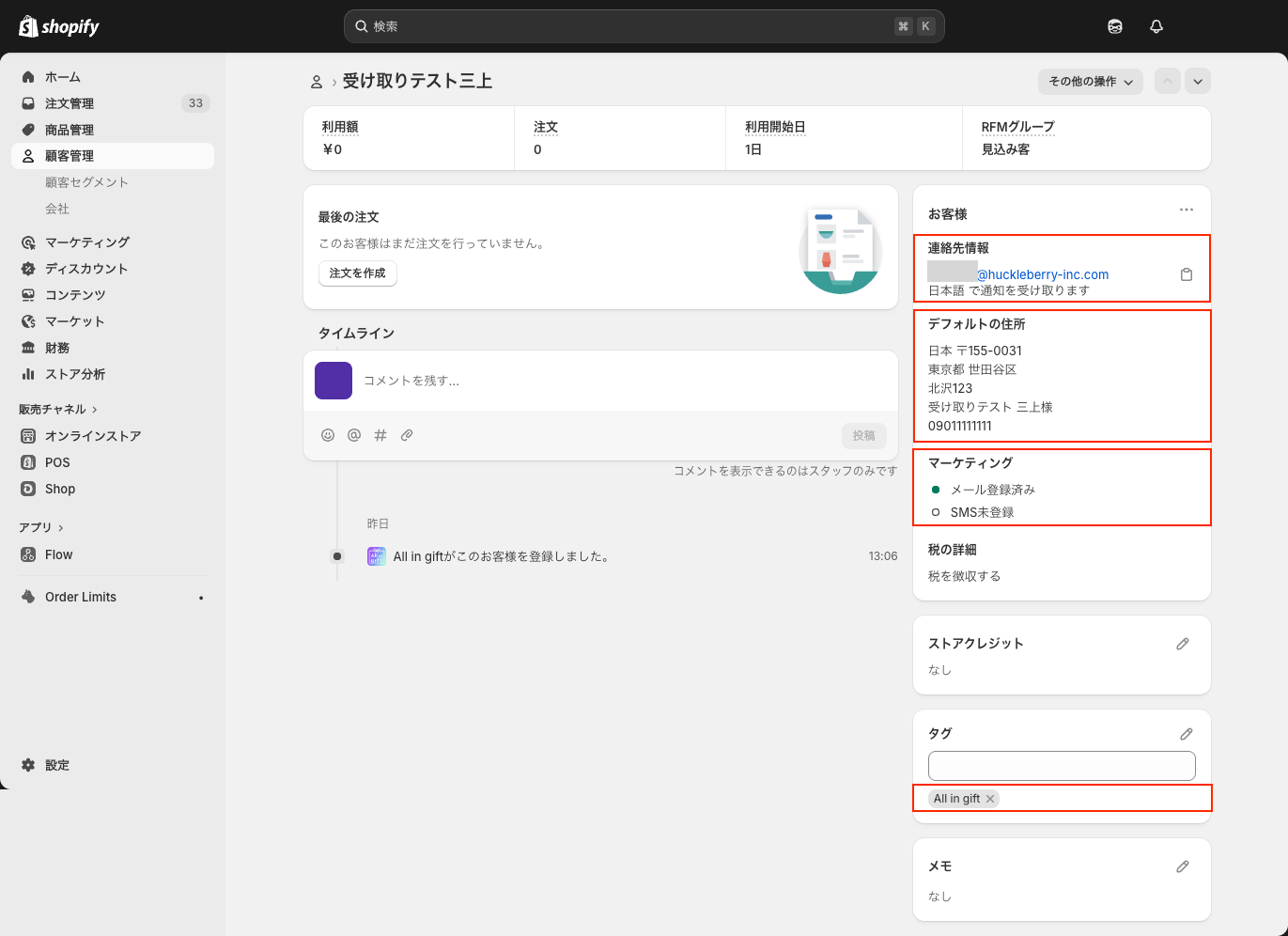Open ディスカウント in the sidebar
The image size is (1288, 936).
(113, 269)
